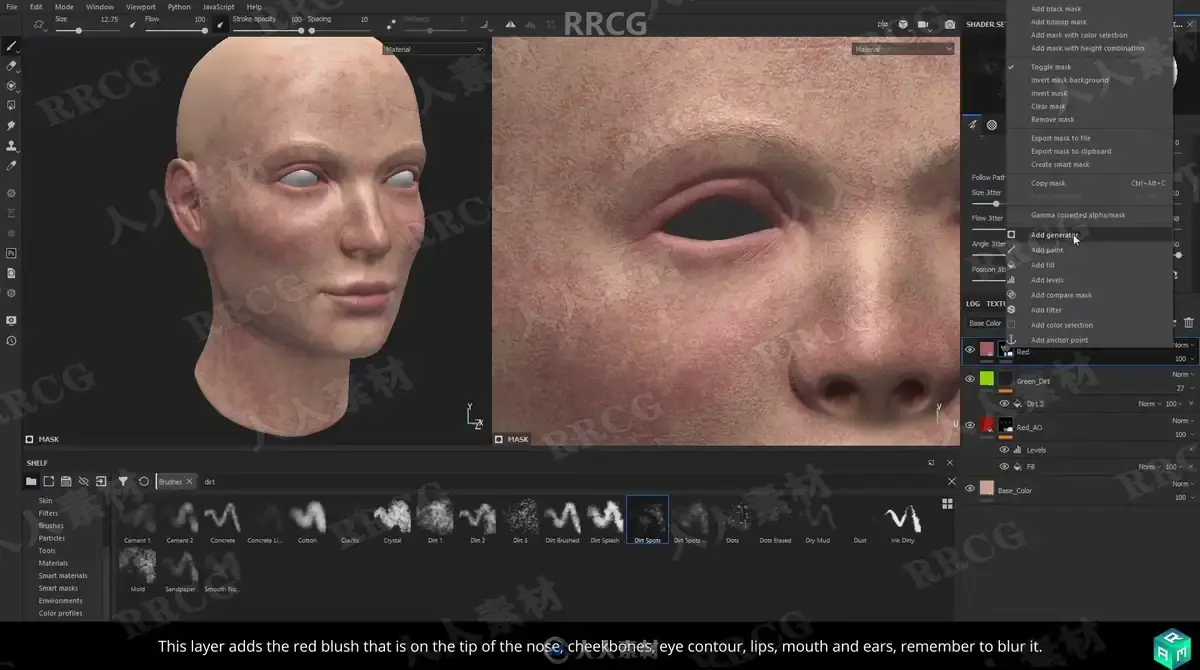Hide the Levels effect
Viewport: 1200px width, 670px height.
pos(1004,450)
